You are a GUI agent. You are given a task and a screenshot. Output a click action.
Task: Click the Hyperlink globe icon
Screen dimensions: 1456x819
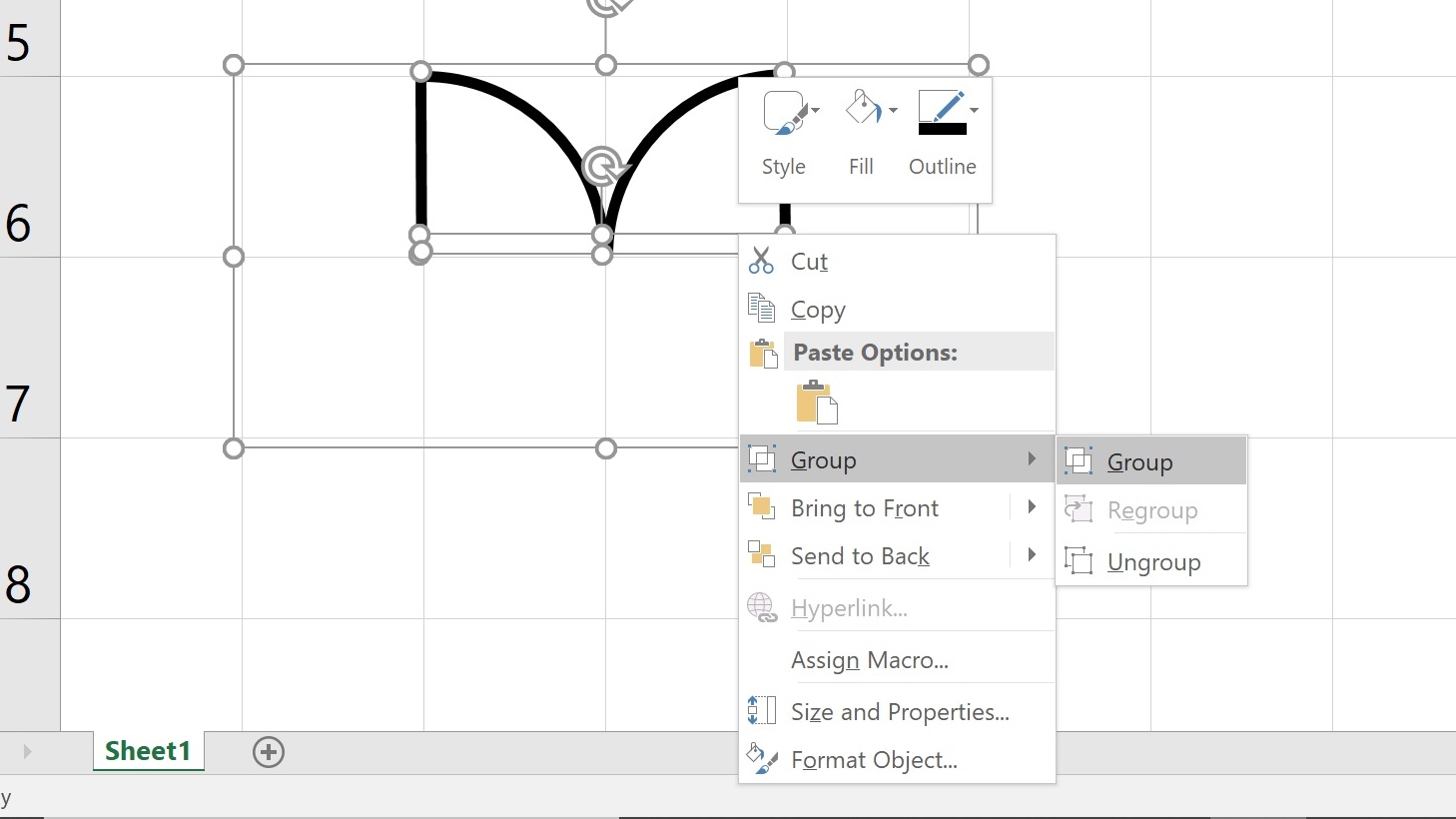coord(762,607)
